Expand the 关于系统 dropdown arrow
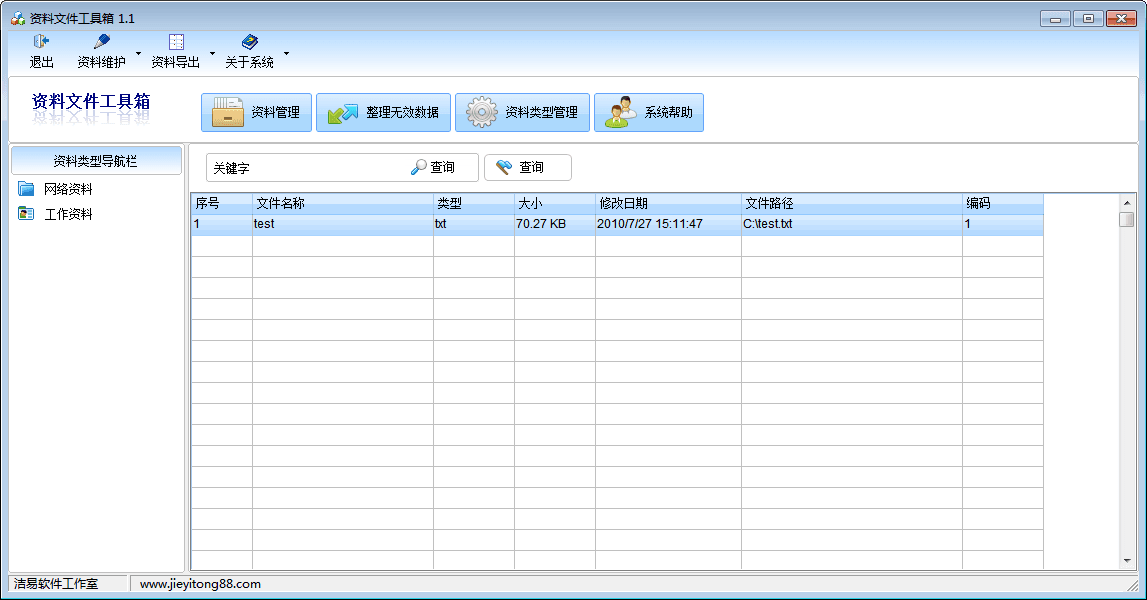This screenshot has width=1147, height=600. (x=286, y=53)
